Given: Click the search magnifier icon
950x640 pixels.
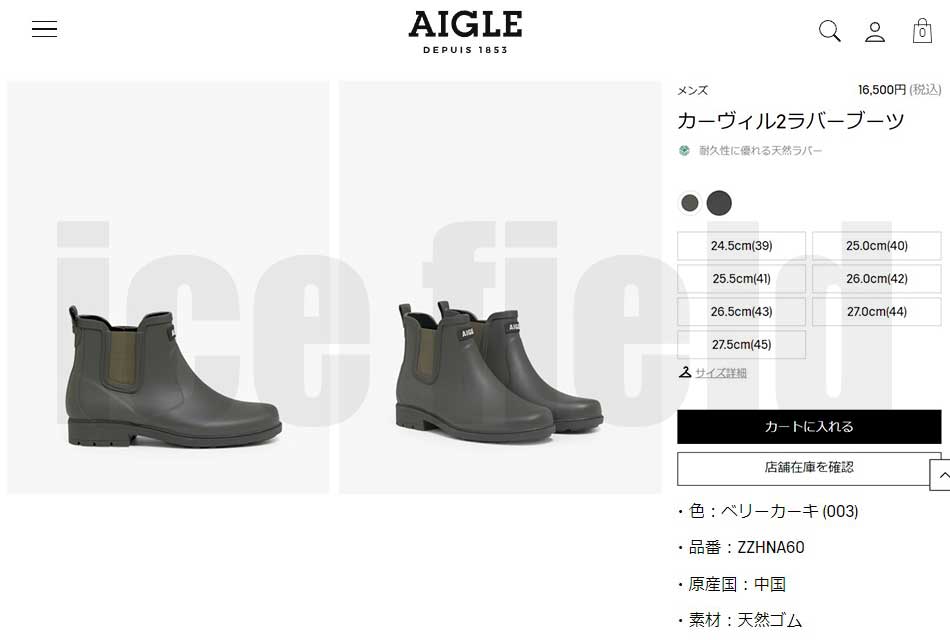Looking at the screenshot, I should (829, 31).
